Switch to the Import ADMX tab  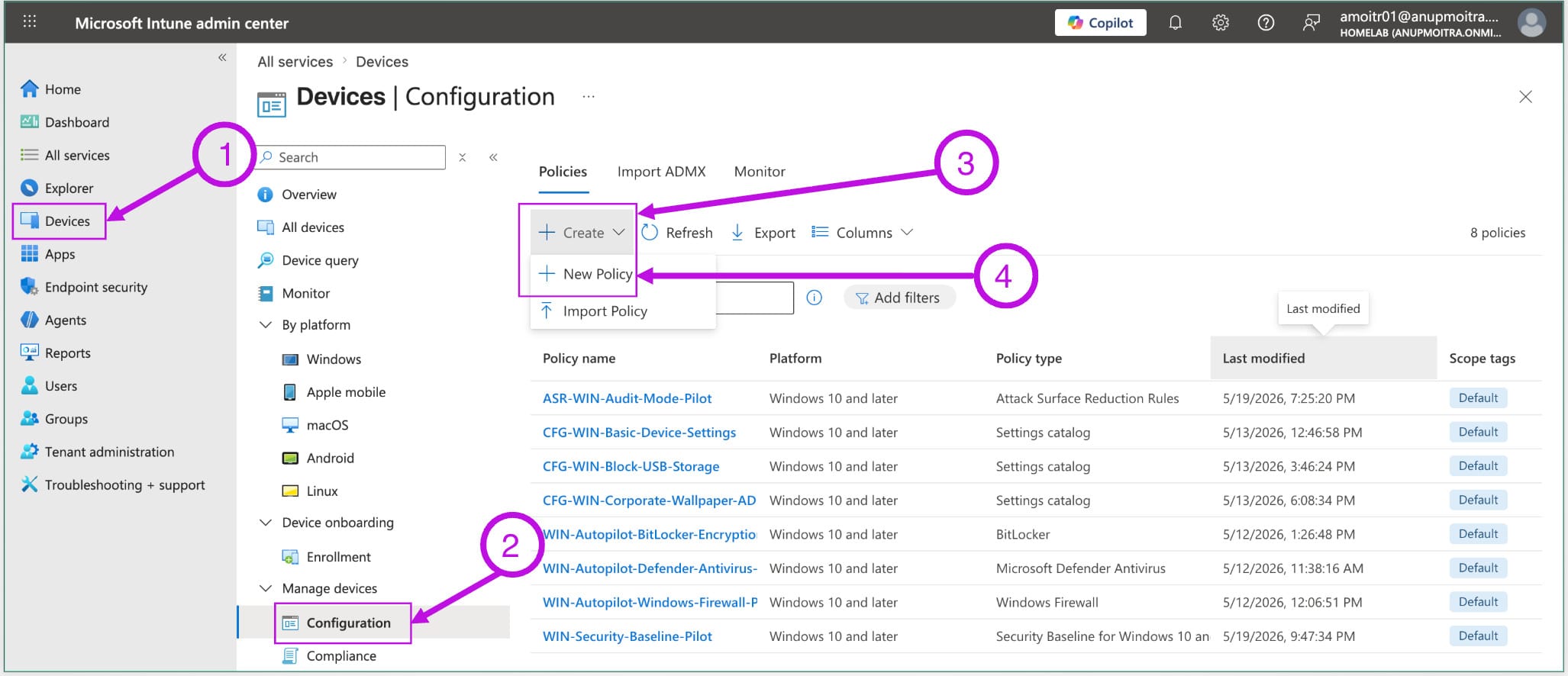coord(661,172)
